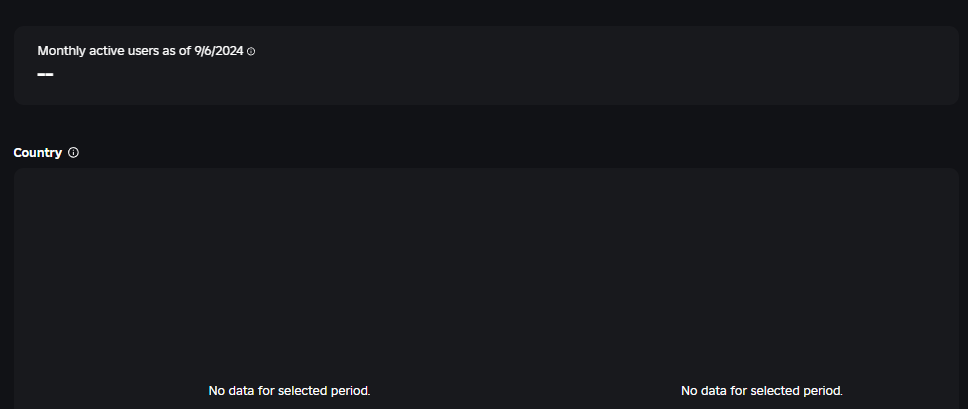Select the double-dash placeholder value
This screenshot has height=409, width=968.
pos(45,75)
